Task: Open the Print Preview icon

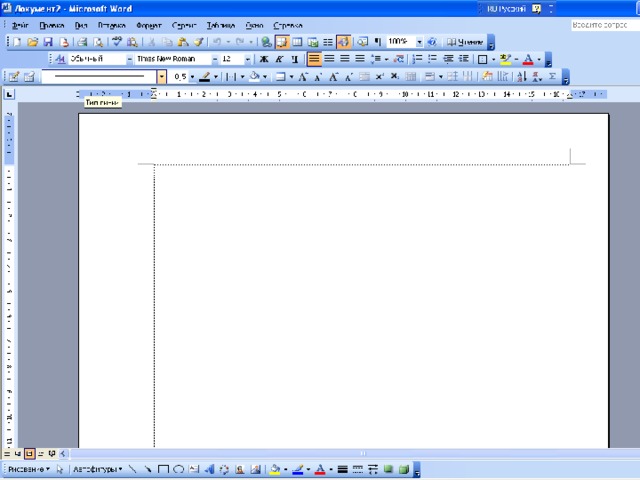Action: (x=98, y=42)
